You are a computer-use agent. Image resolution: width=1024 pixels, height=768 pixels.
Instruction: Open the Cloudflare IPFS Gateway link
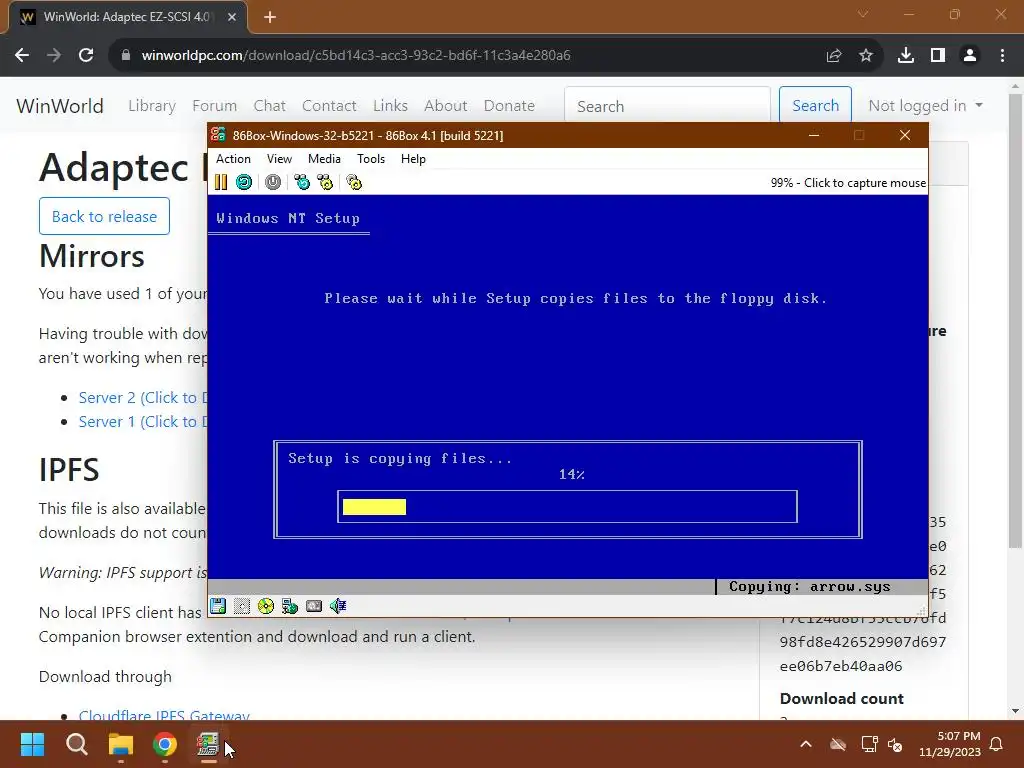[x=164, y=714]
